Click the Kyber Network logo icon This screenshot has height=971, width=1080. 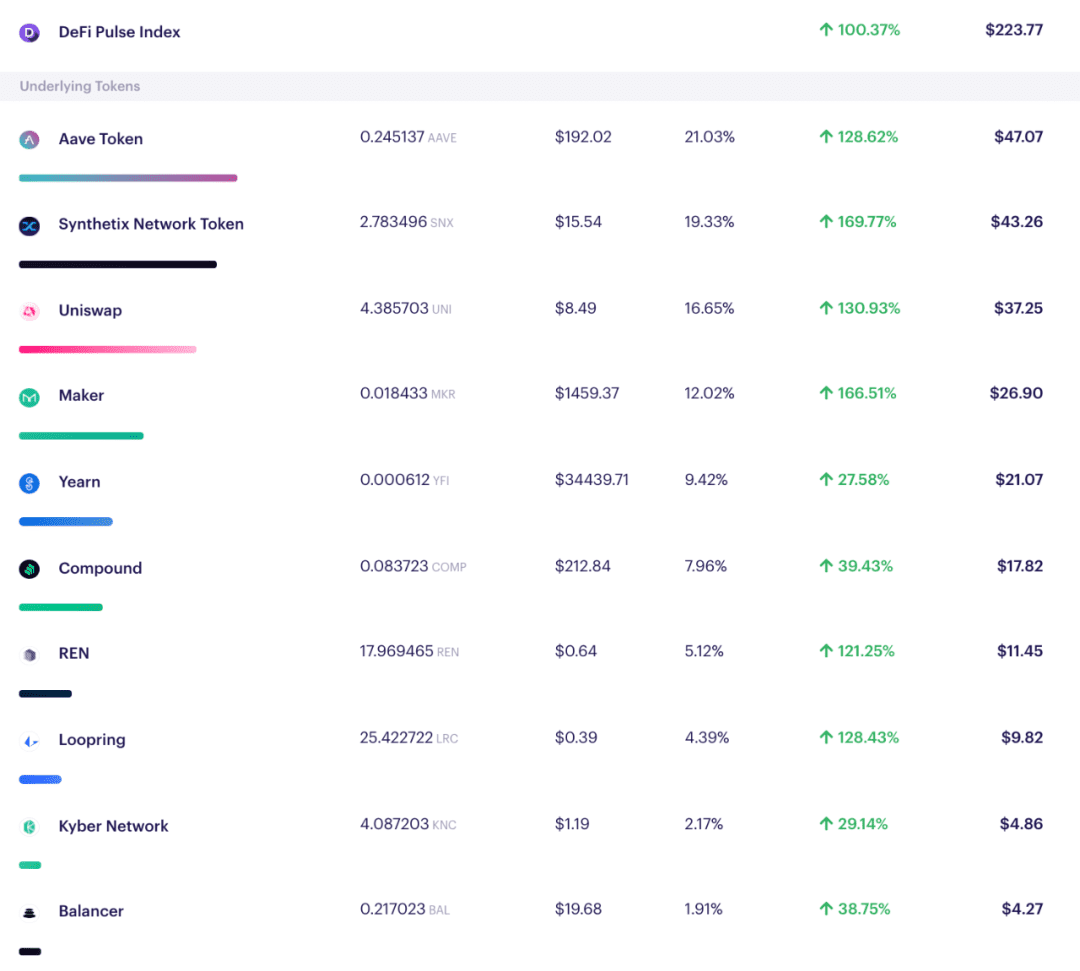tap(29, 826)
